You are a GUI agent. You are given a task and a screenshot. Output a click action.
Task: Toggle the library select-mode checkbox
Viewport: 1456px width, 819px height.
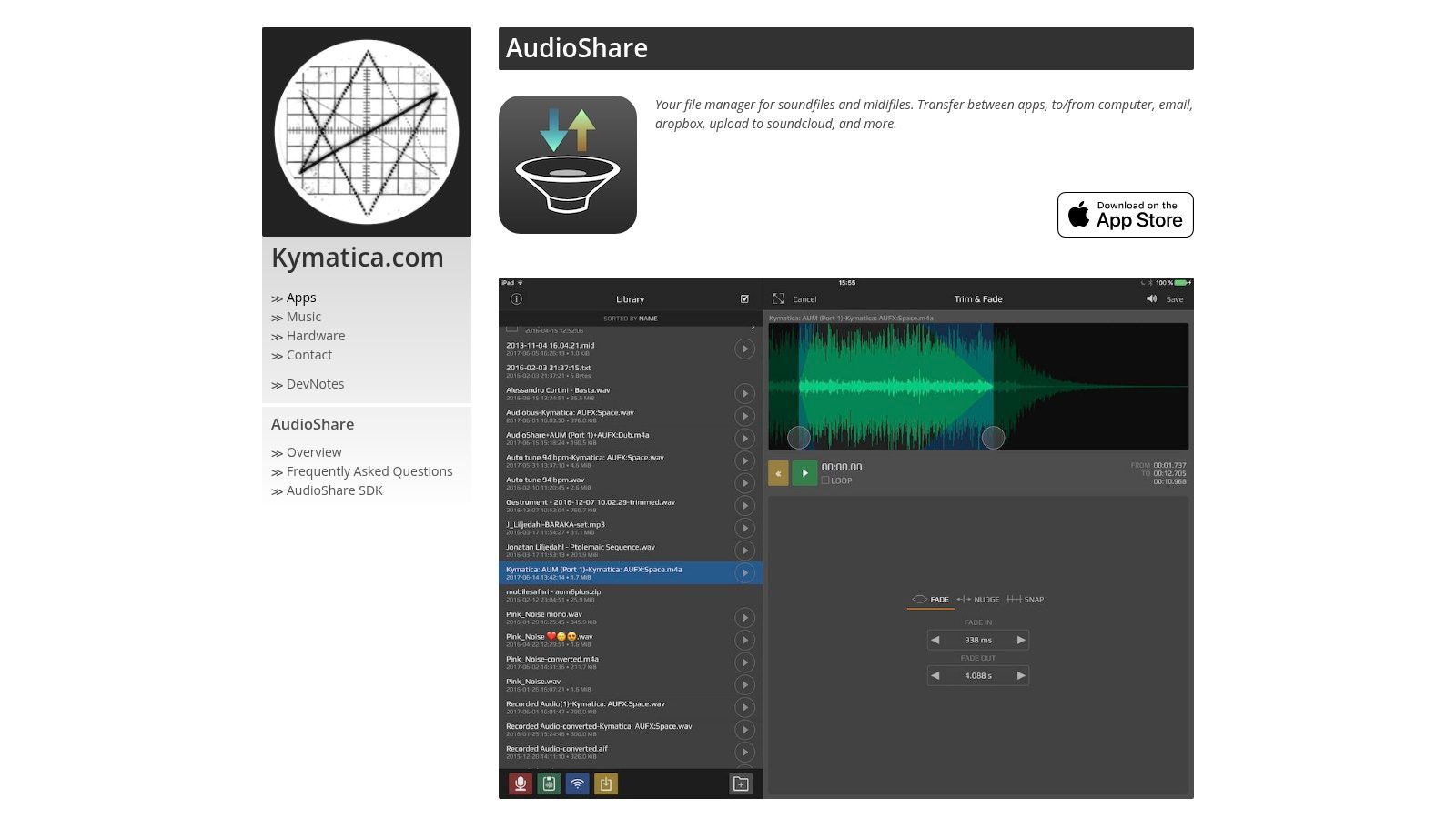click(744, 298)
